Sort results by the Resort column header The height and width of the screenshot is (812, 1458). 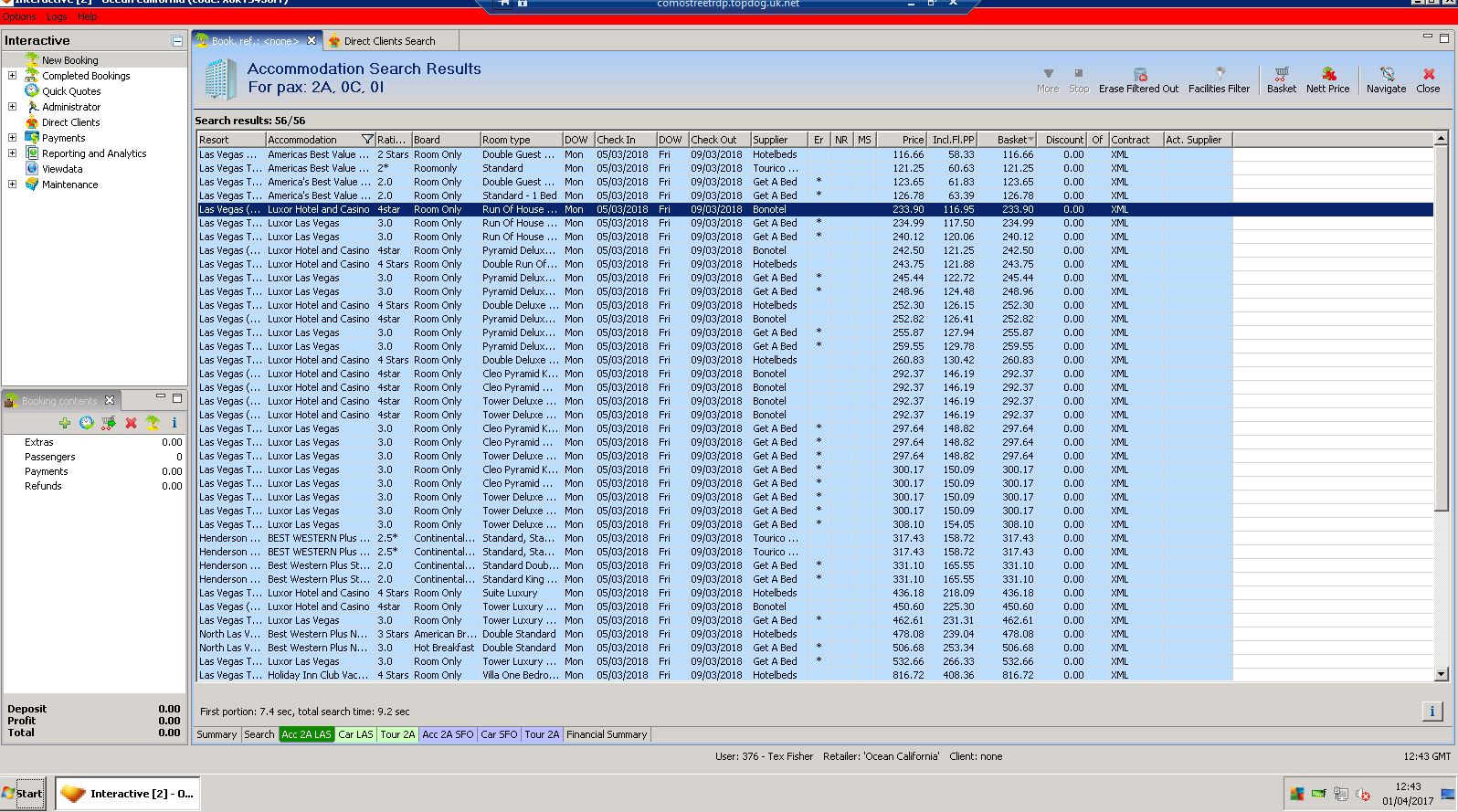[231, 140]
